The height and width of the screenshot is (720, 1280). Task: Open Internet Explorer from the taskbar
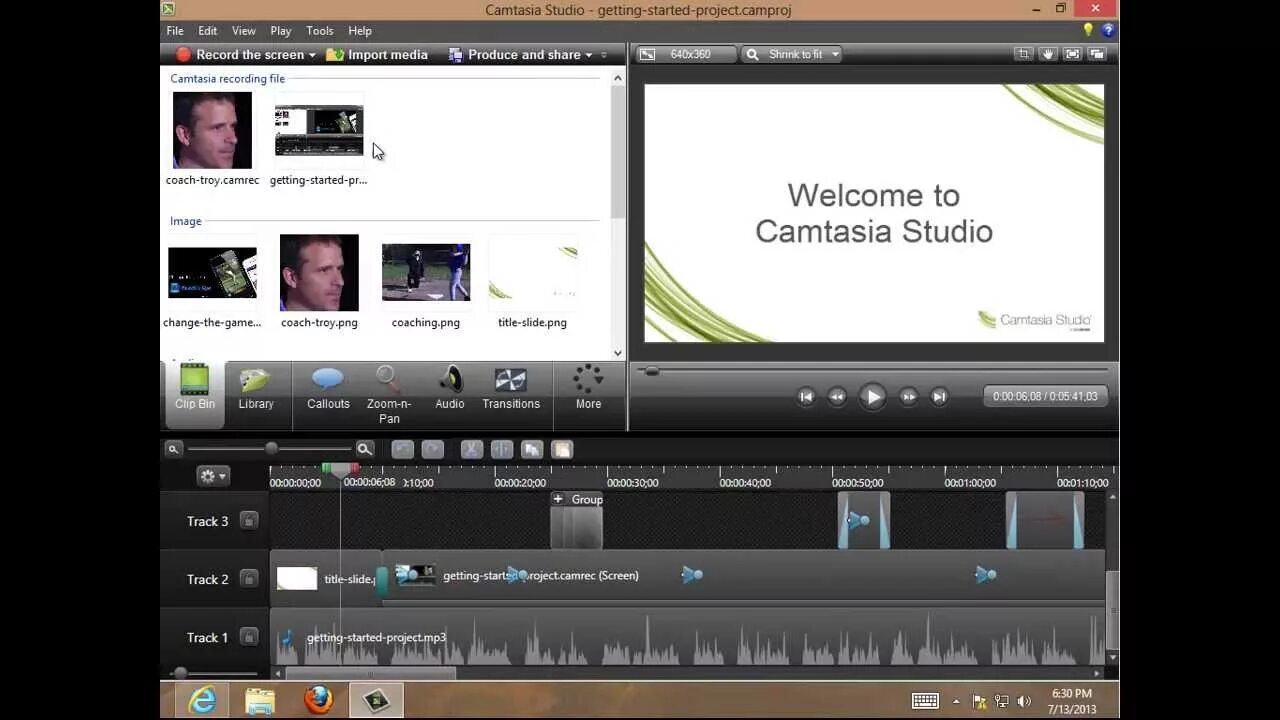pyautogui.click(x=203, y=700)
